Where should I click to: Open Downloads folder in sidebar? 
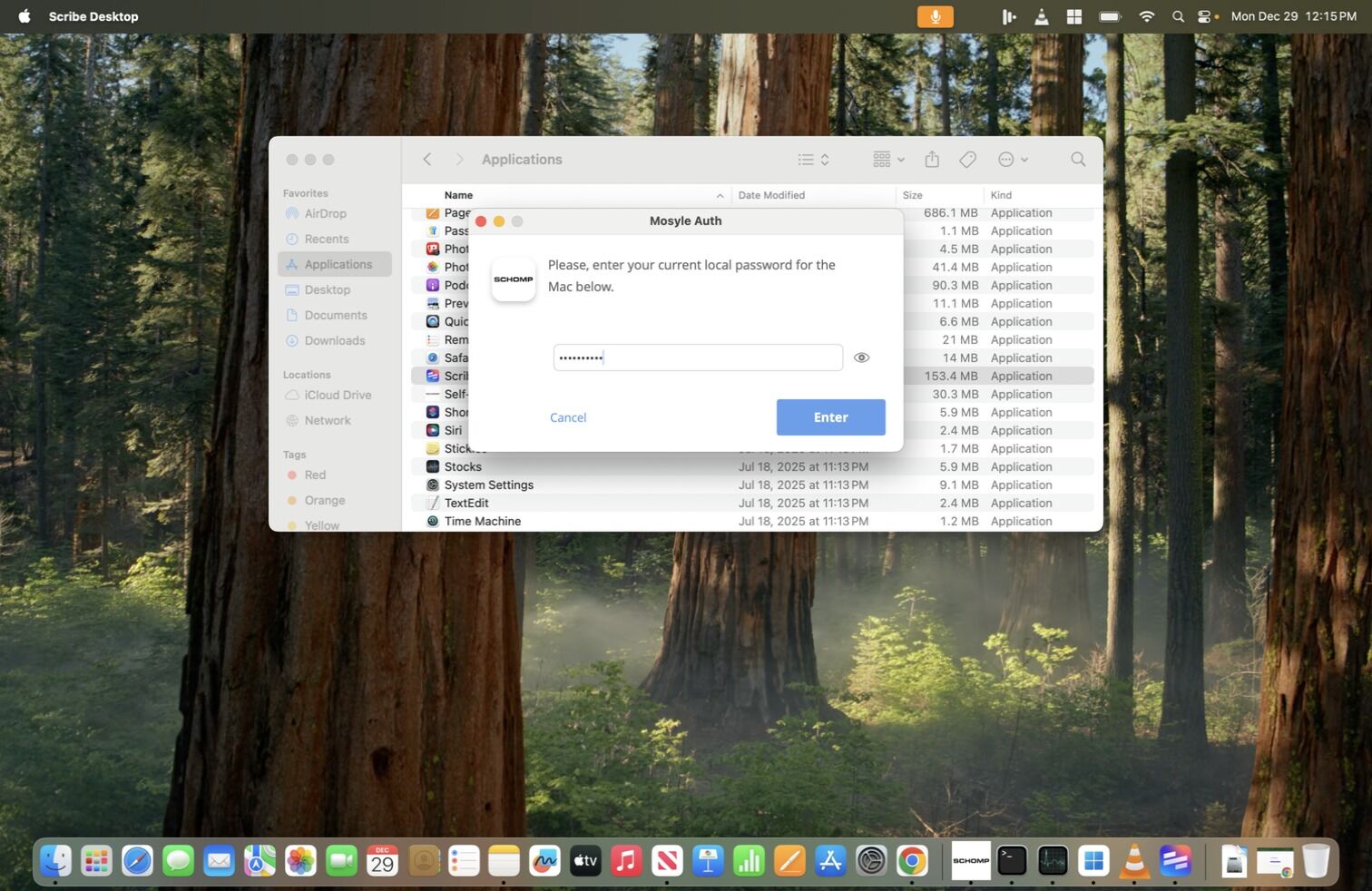click(x=334, y=341)
